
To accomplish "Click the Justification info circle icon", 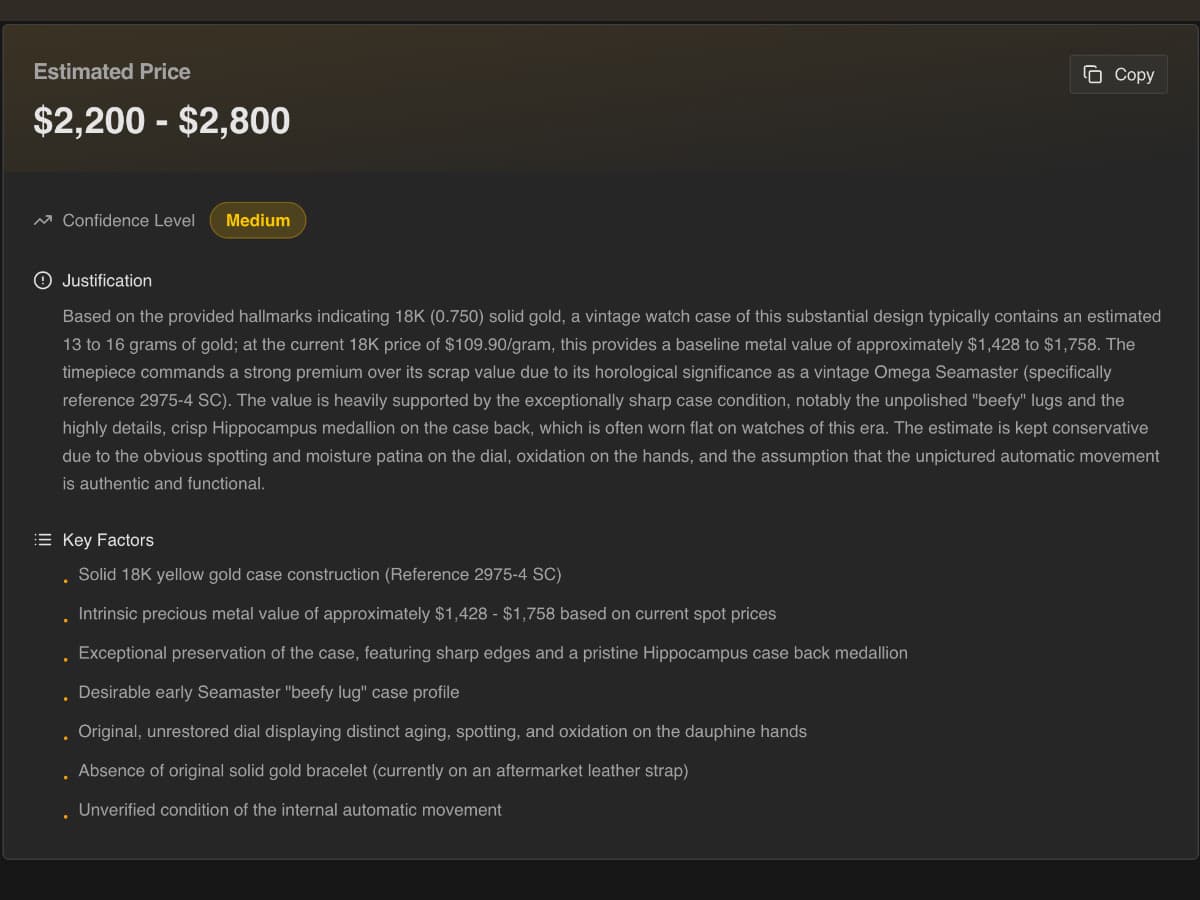I will [42, 280].
